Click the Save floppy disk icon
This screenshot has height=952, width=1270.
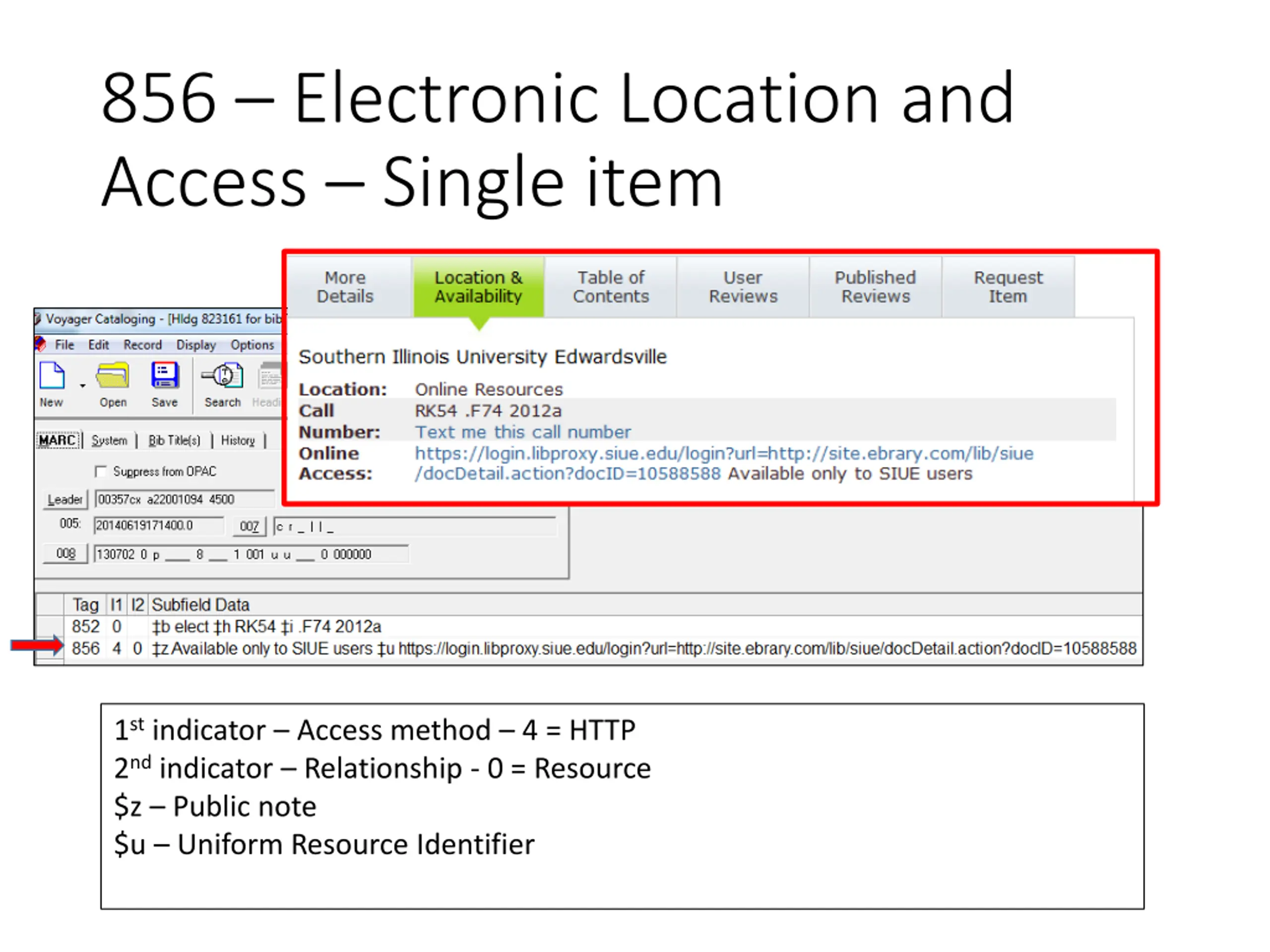(x=165, y=376)
